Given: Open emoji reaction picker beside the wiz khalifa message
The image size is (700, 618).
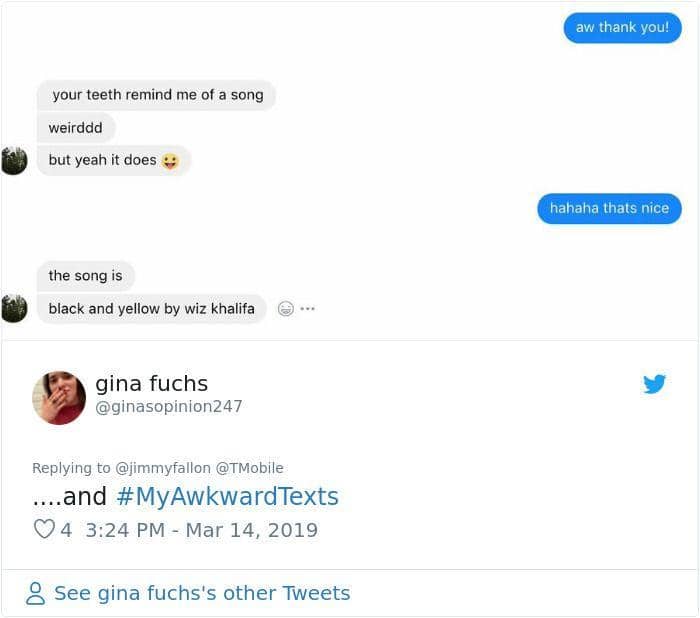Looking at the screenshot, I should pyautogui.click(x=285, y=309).
